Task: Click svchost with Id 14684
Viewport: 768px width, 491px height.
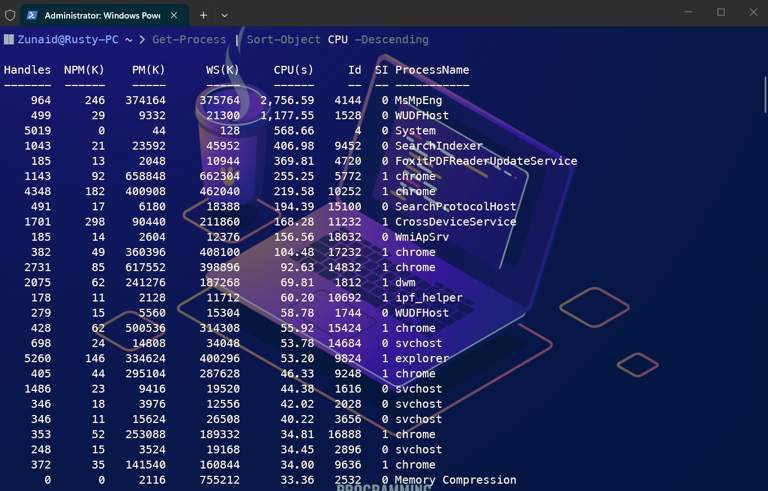Action: [x=418, y=344]
